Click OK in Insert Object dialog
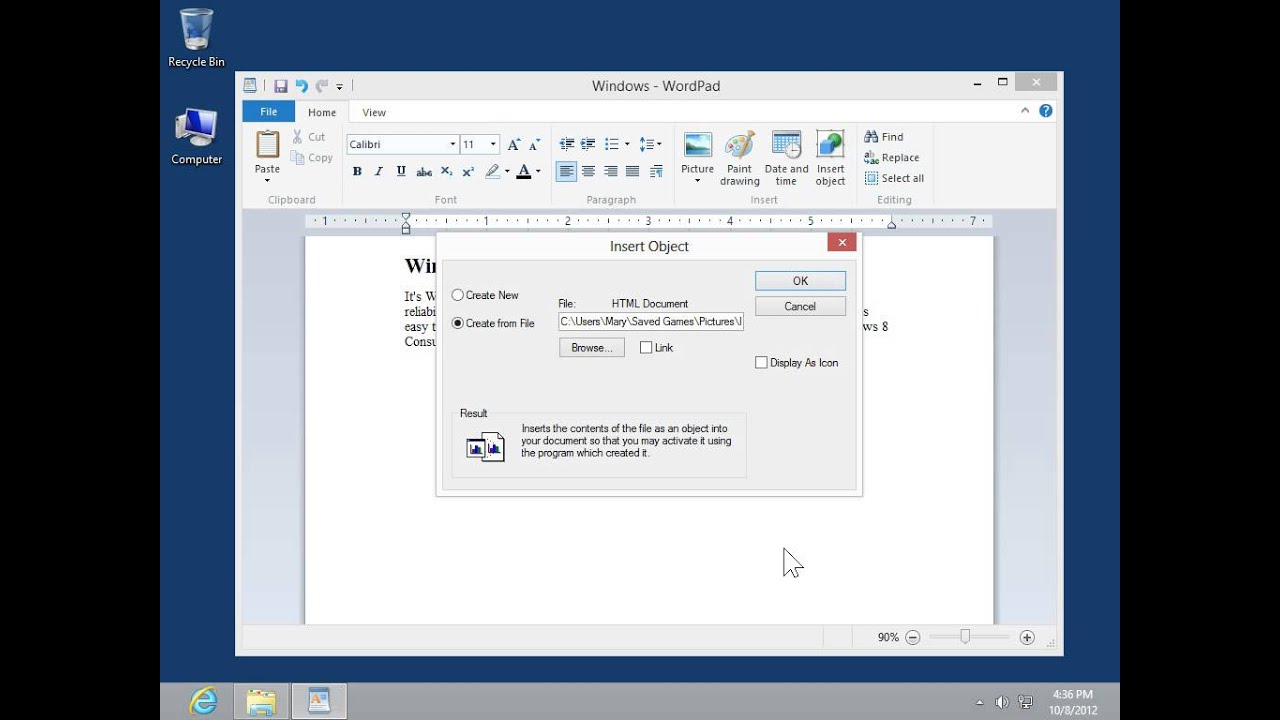Viewport: 1280px width, 720px height. pyautogui.click(x=800, y=281)
